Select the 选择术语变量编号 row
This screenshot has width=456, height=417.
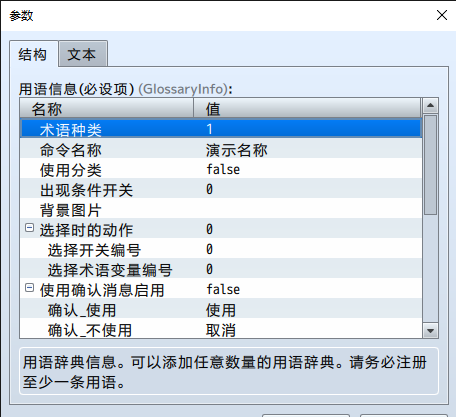(x=221, y=269)
